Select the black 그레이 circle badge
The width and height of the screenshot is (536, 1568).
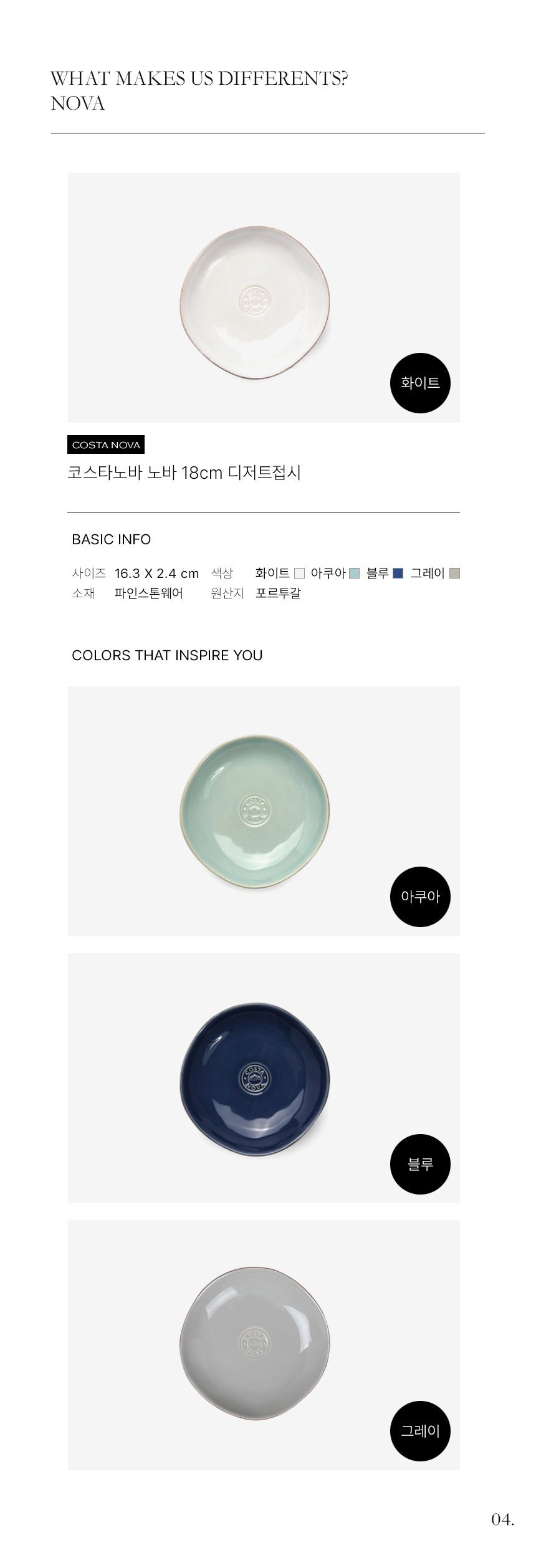[x=420, y=1431]
